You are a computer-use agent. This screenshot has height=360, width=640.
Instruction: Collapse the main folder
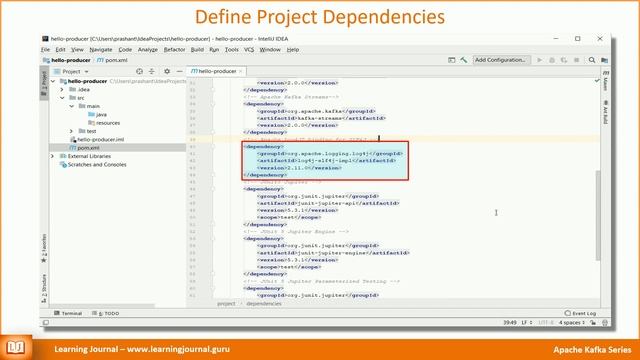click(71, 106)
